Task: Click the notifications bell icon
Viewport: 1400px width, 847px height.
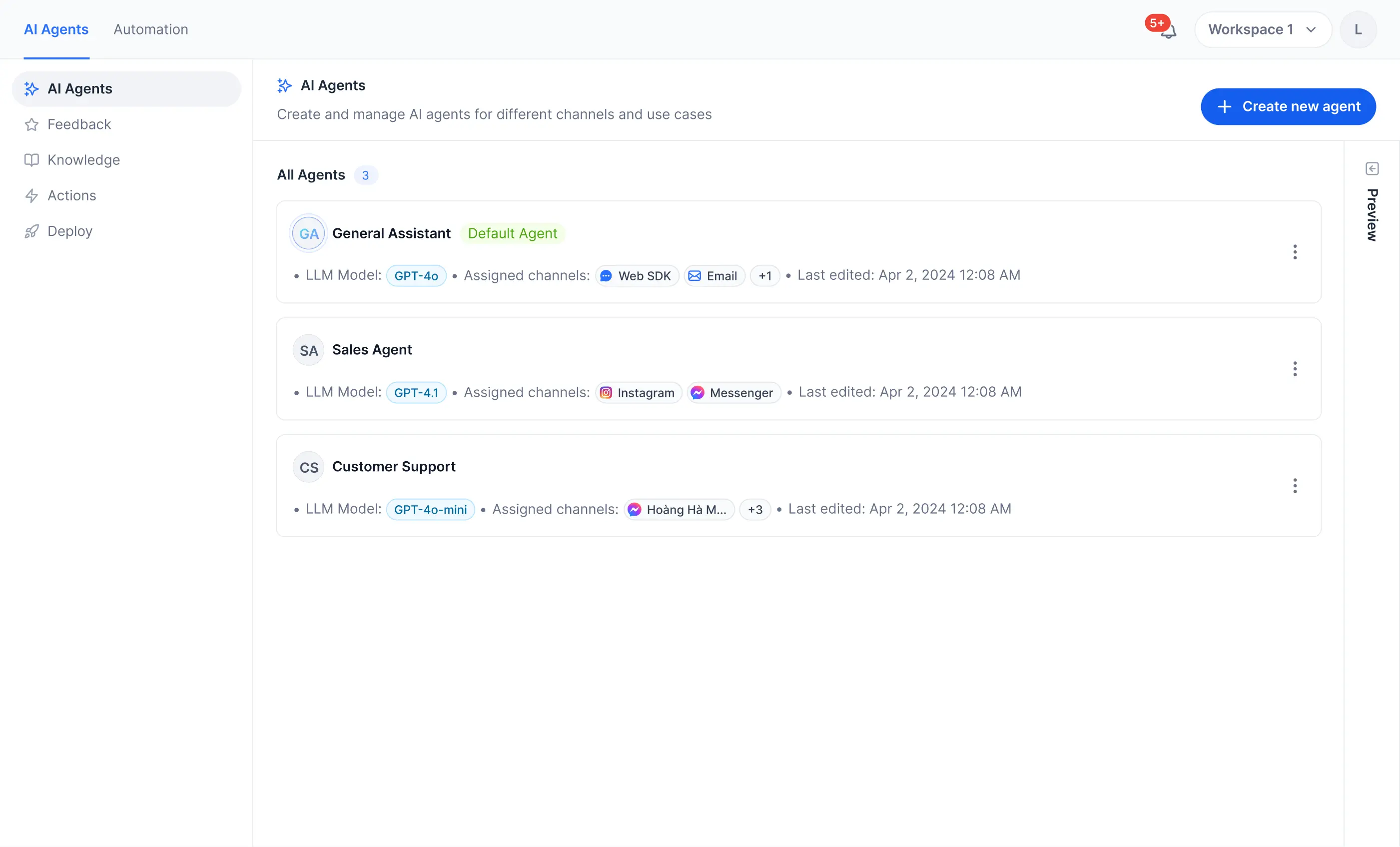Action: tap(1168, 30)
